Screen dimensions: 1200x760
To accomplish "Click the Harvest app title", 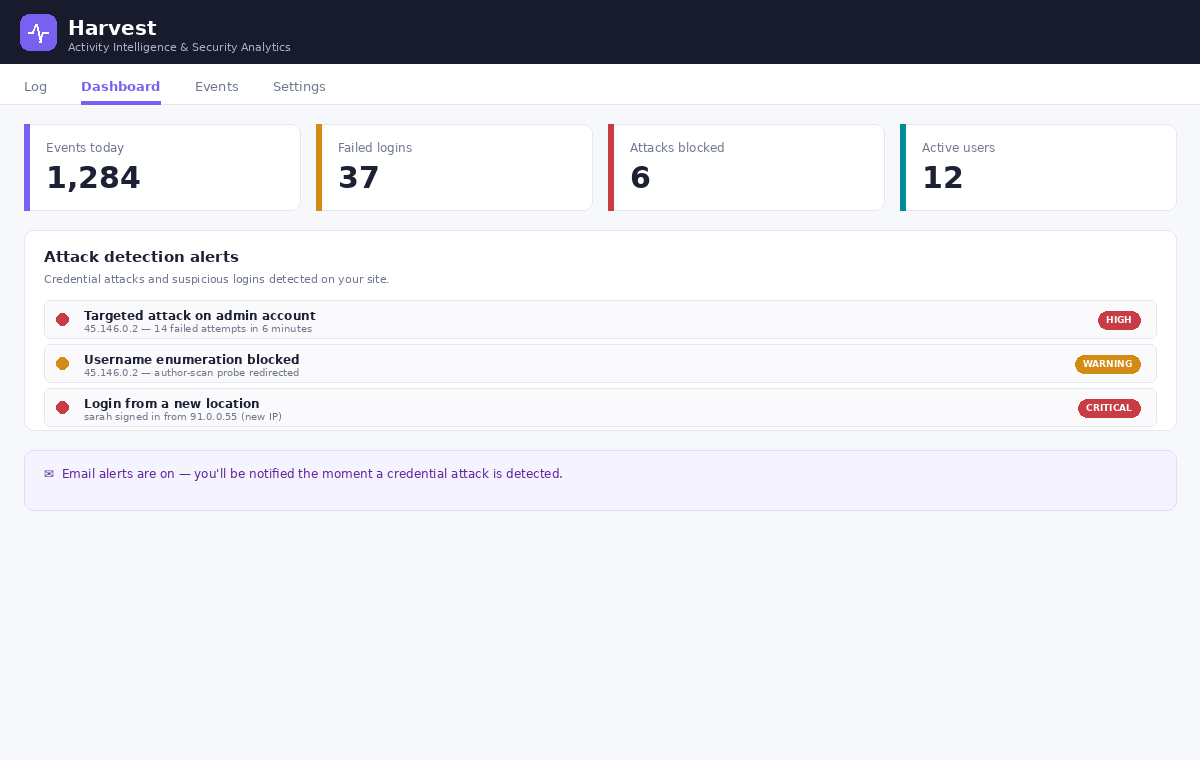I will tap(112, 28).
